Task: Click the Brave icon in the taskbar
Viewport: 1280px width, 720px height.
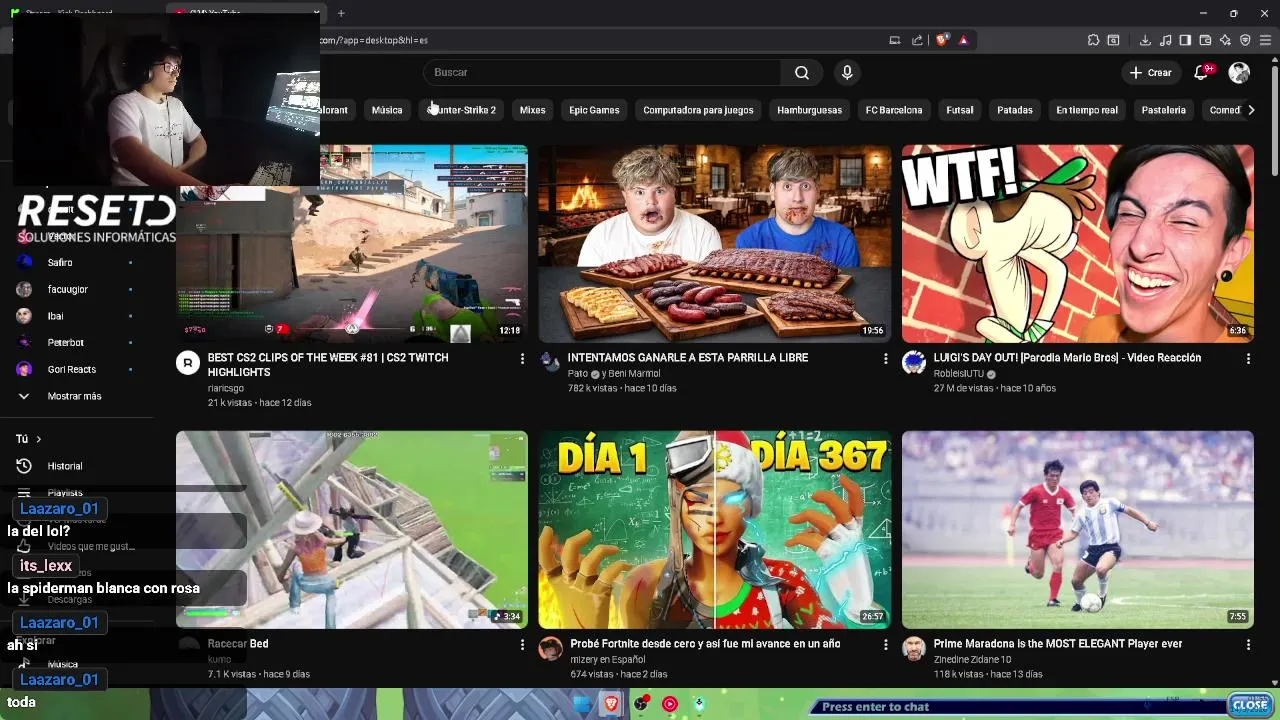Action: (611, 704)
